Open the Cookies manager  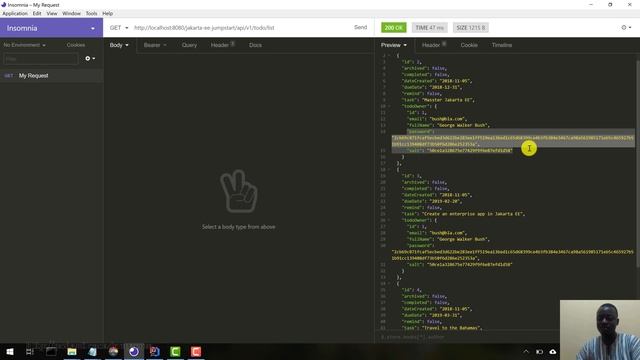pos(76,45)
